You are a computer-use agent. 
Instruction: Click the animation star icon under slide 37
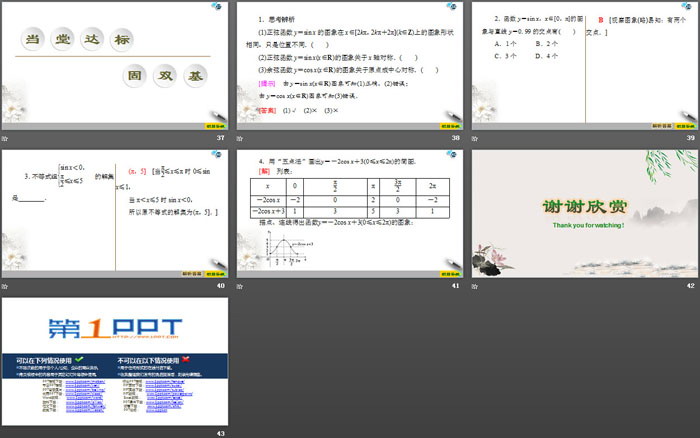[x=5, y=138]
